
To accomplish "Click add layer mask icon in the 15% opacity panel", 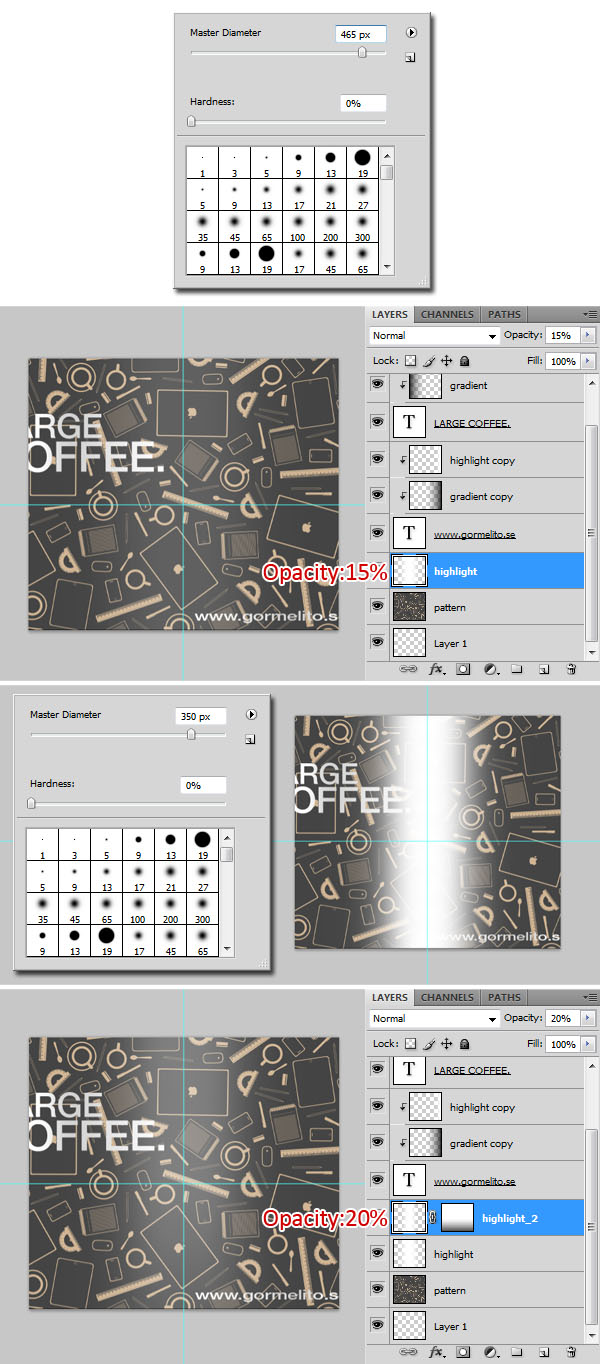I will (x=463, y=669).
